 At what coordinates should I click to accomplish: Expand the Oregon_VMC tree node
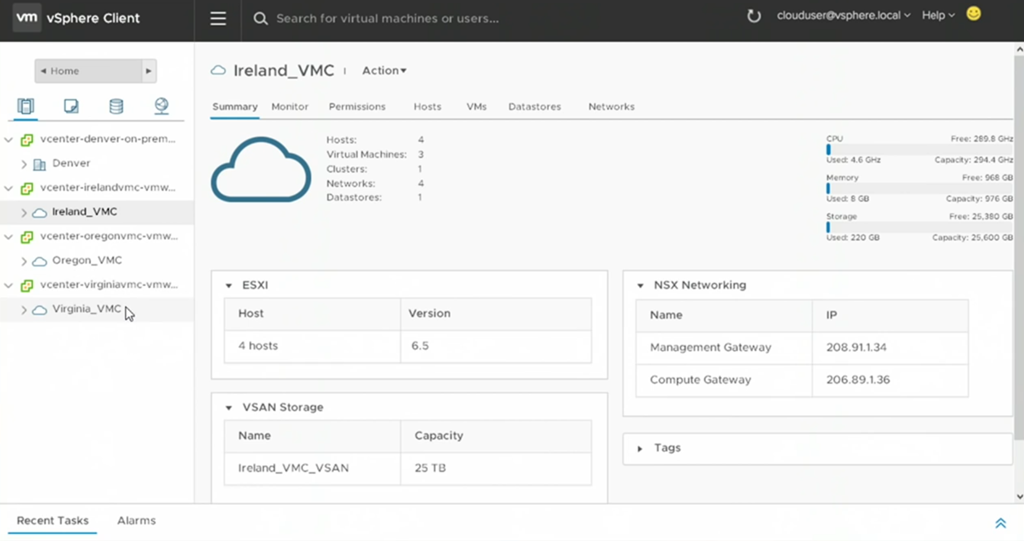coord(24,261)
